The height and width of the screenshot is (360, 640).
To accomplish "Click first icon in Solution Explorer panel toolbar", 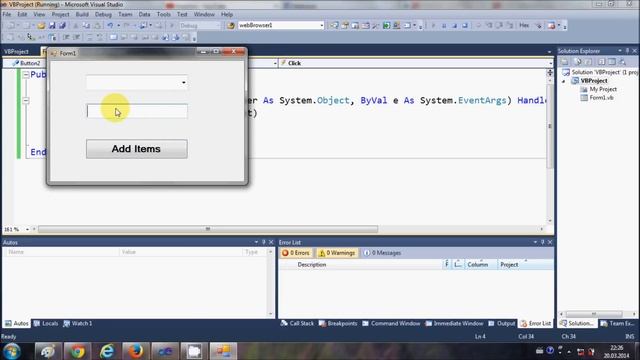I will pos(564,62).
